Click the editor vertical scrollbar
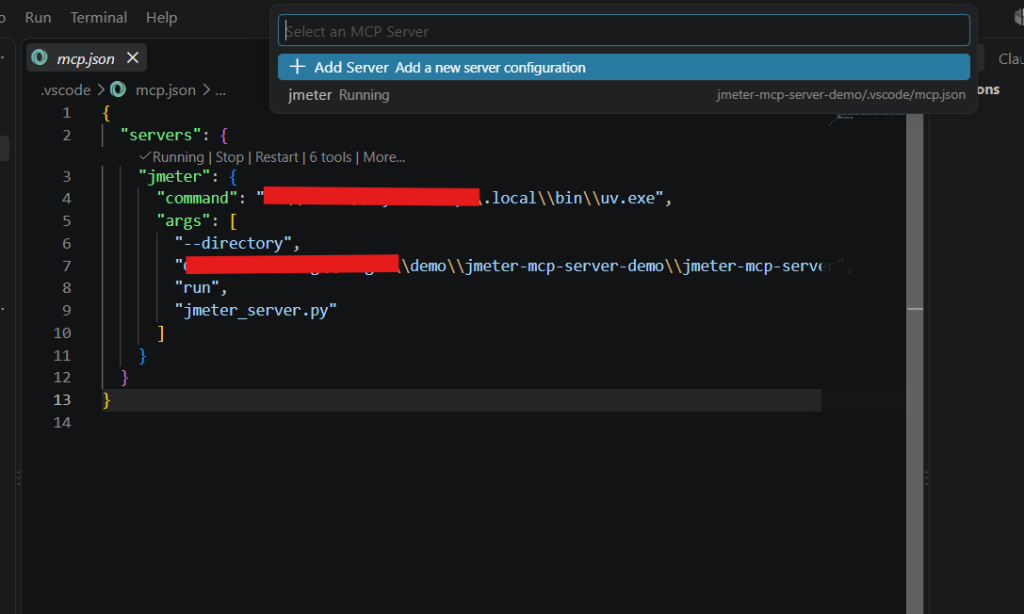The width and height of the screenshot is (1024, 614). tap(915, 364)
